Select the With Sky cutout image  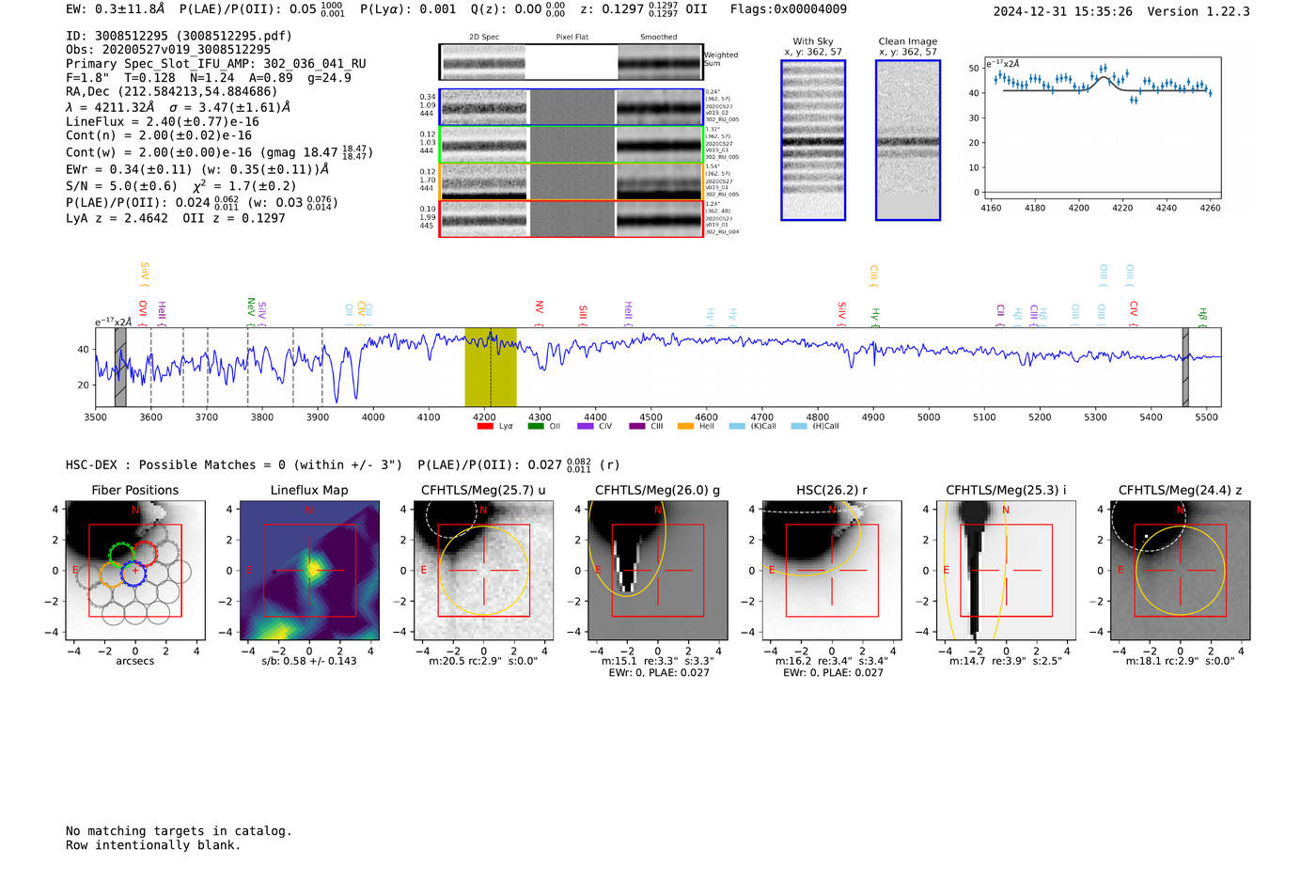813,140
